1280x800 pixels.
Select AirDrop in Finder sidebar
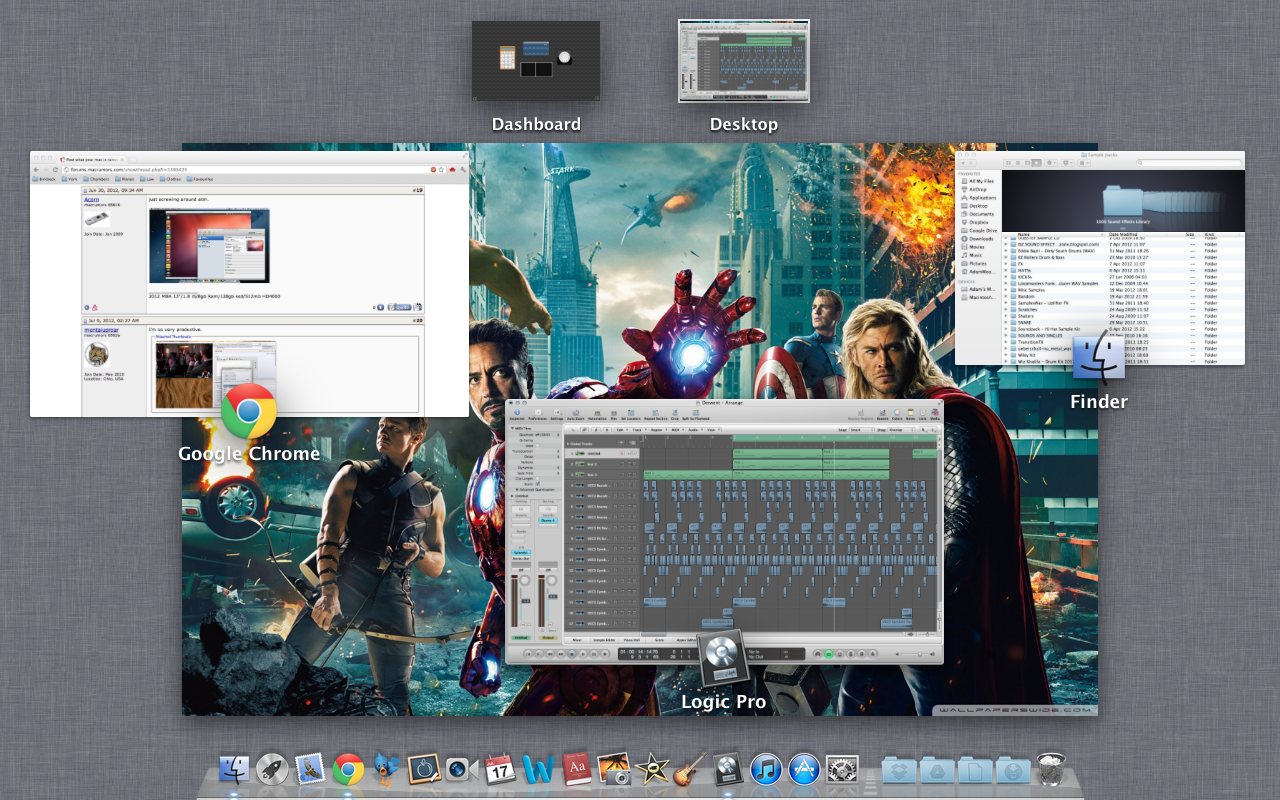975,189
